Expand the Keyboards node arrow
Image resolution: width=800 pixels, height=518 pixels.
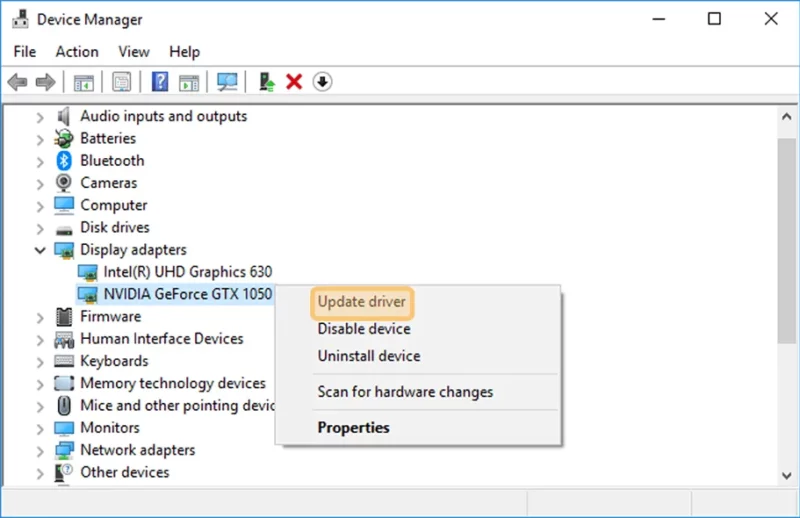(x=40, y=362)
